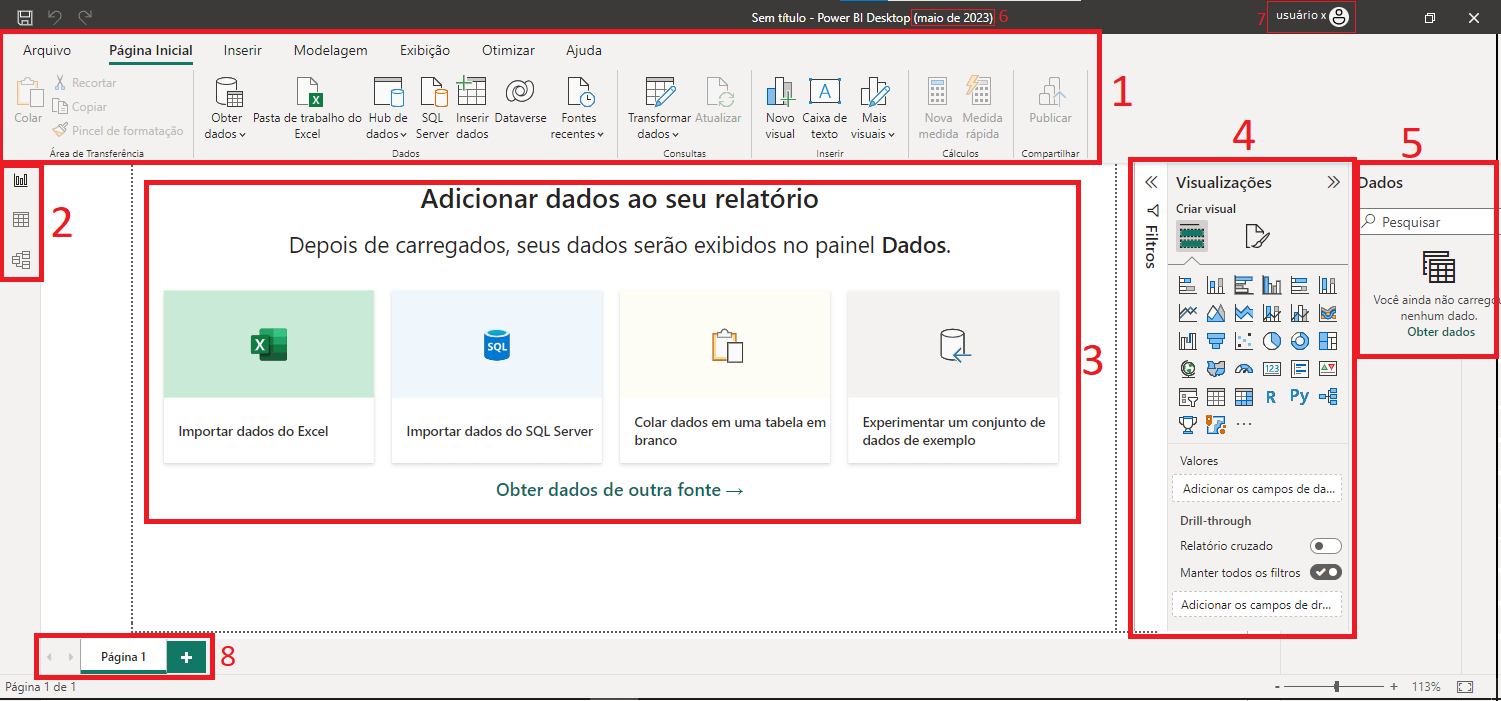The image size is (1501, 701).
Task: Click the Pesquisar search field
Action: click(x=1430, y=222)
